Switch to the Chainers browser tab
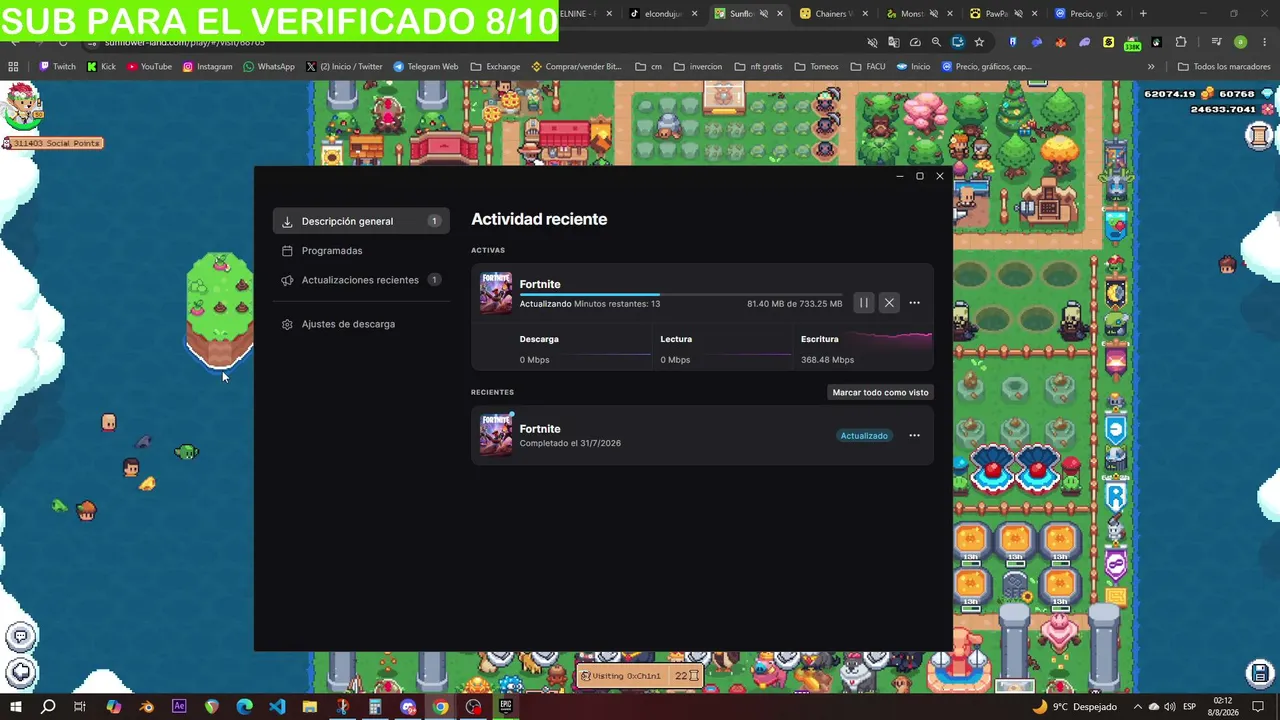Screen dimensions: 1280x720 [834, 14]
